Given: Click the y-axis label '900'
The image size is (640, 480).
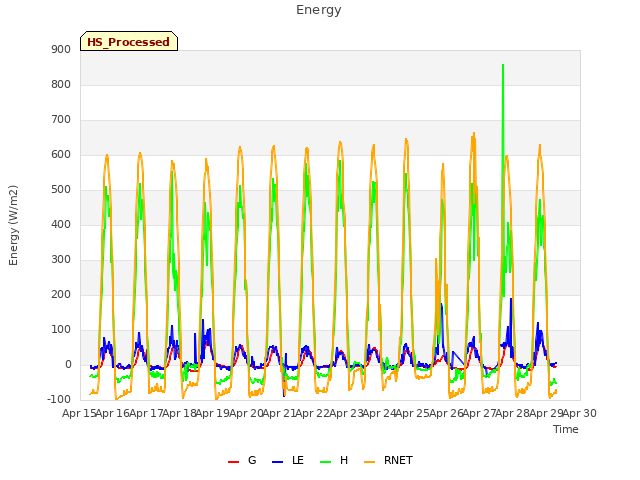Looking at the screenshot, I should pyautogui.click(x=61, y=49).
